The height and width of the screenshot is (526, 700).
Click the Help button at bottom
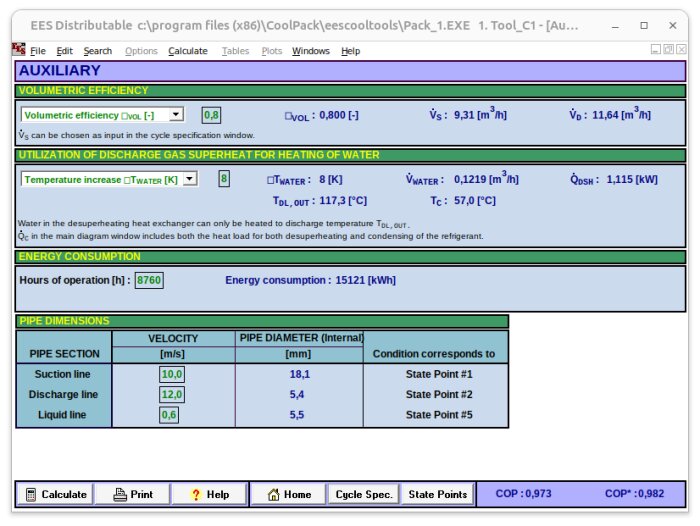(x=209, y=494)
